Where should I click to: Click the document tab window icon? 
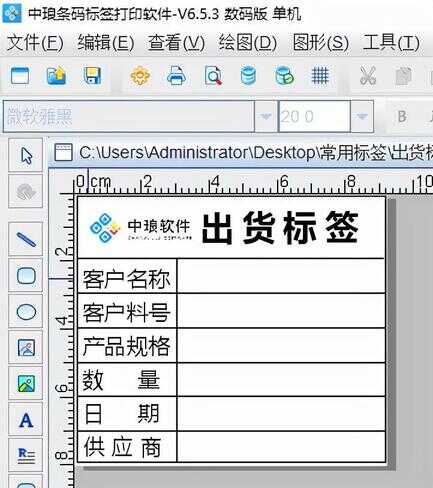(x=63, y=153)
